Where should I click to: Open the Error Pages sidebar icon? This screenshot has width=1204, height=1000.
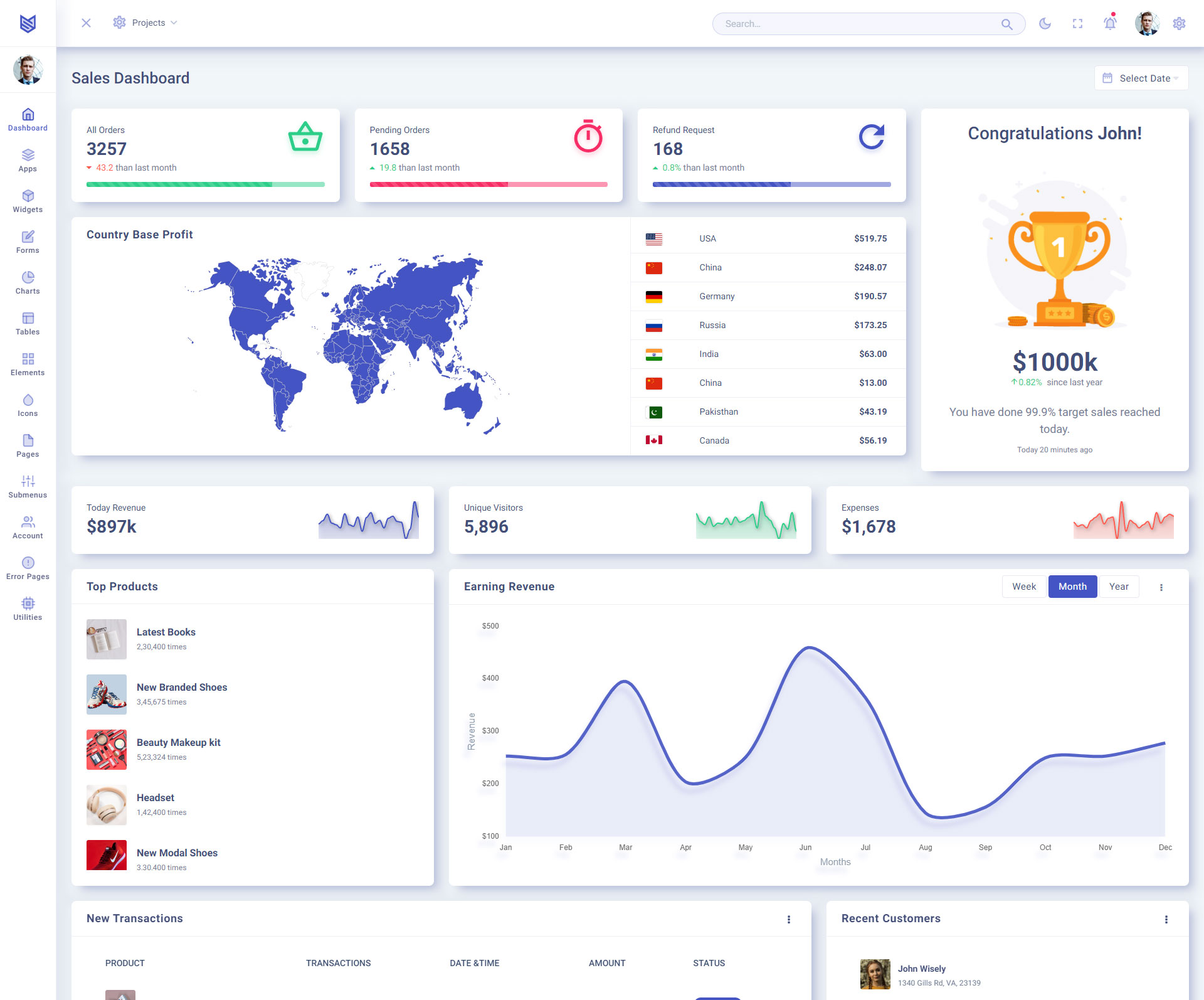click(28, 563)
